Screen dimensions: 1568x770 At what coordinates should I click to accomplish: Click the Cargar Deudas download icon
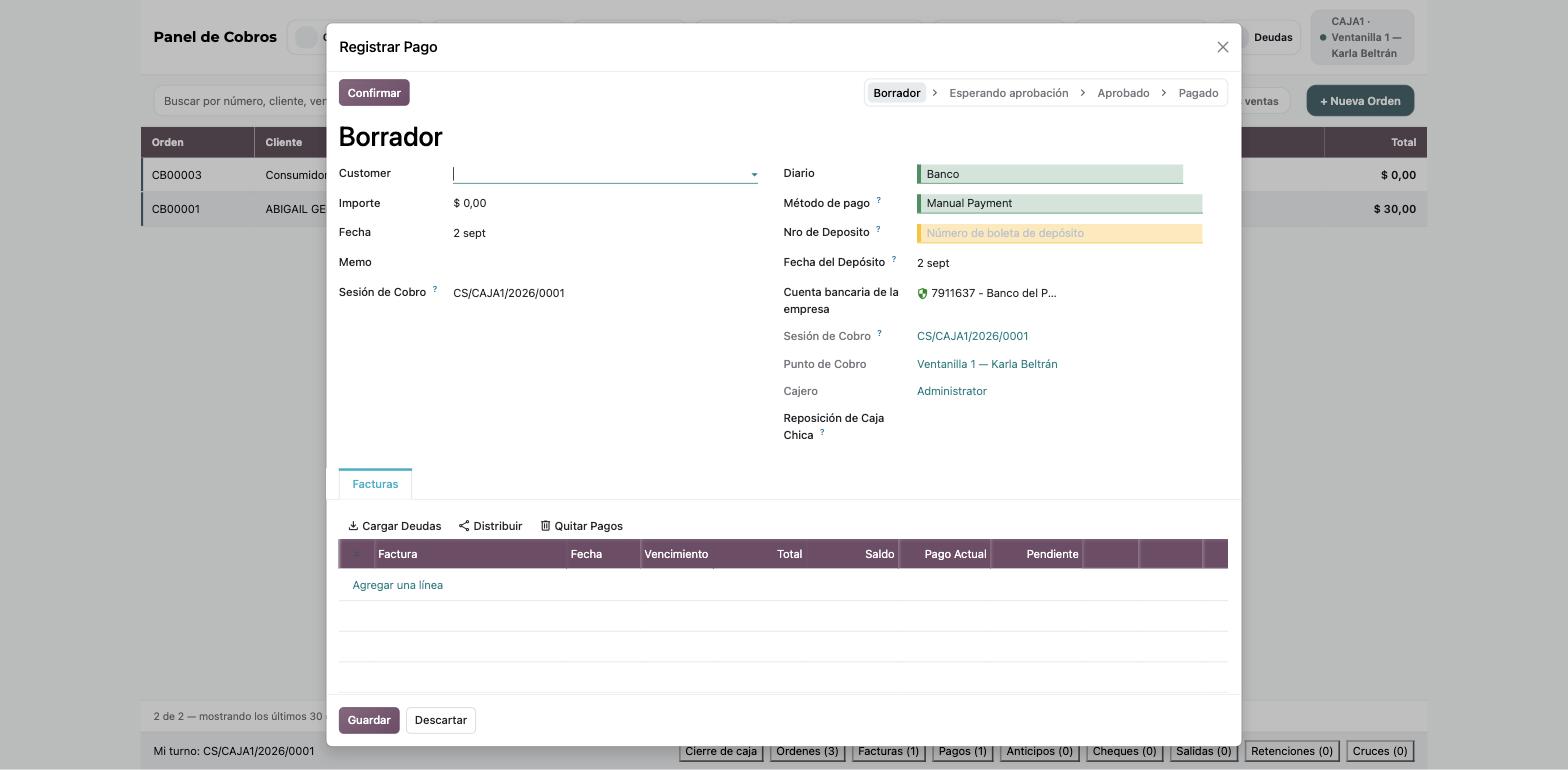(x=353, y=526)
